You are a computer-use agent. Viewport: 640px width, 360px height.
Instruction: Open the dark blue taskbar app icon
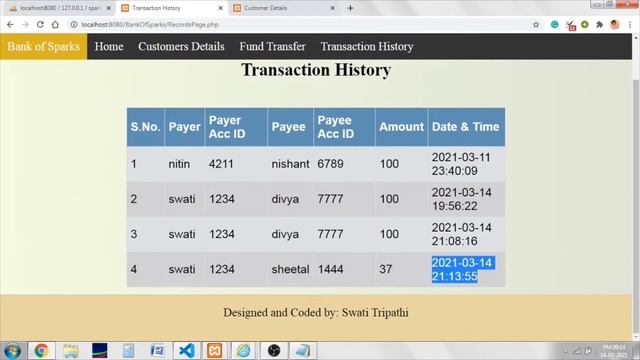tap(100, 351)
